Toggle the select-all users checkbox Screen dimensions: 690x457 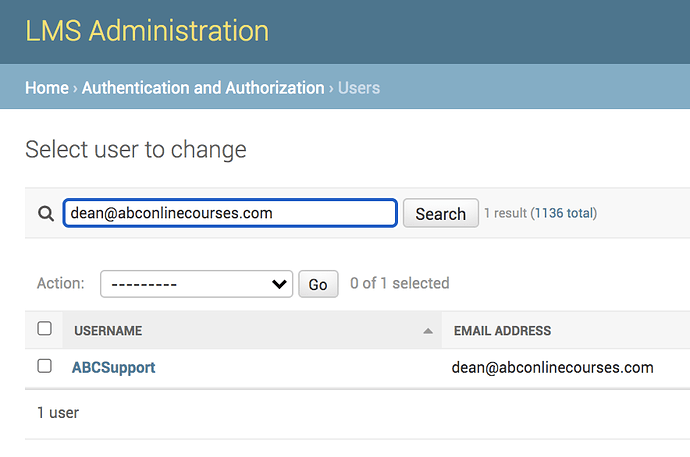(x=44, y=329)
